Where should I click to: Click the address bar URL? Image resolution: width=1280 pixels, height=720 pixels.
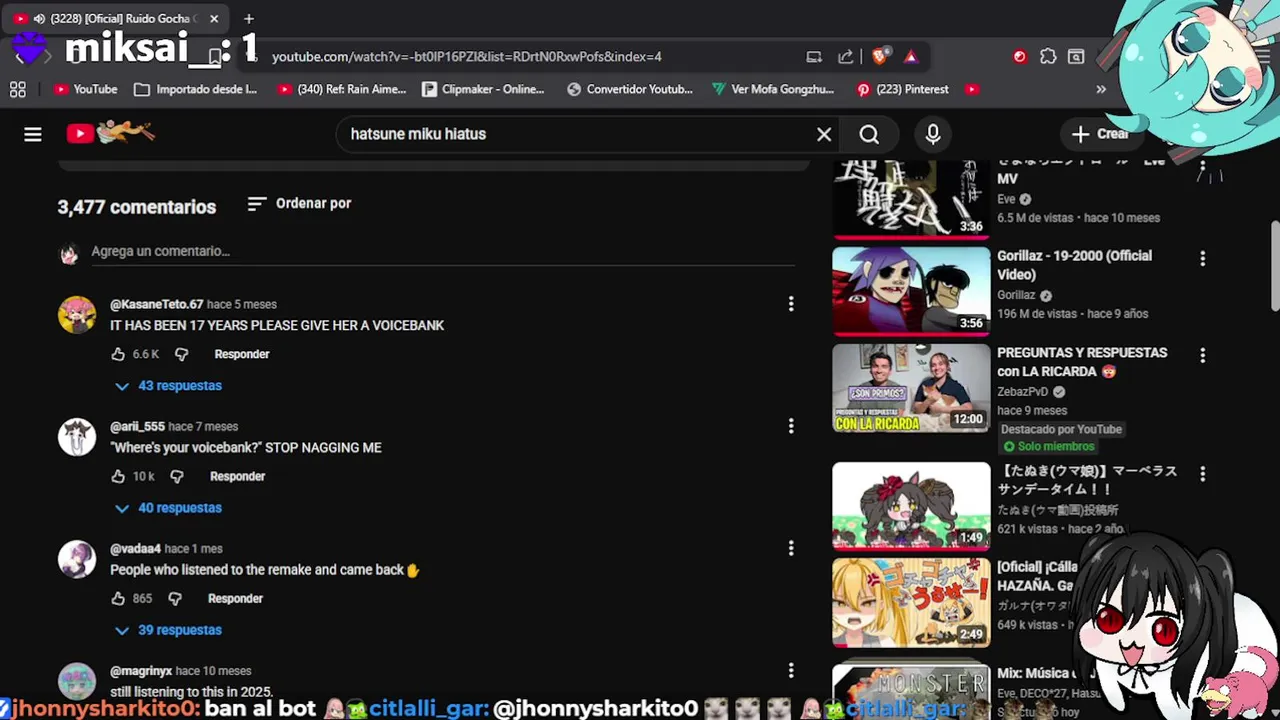(x=466, y=57)
